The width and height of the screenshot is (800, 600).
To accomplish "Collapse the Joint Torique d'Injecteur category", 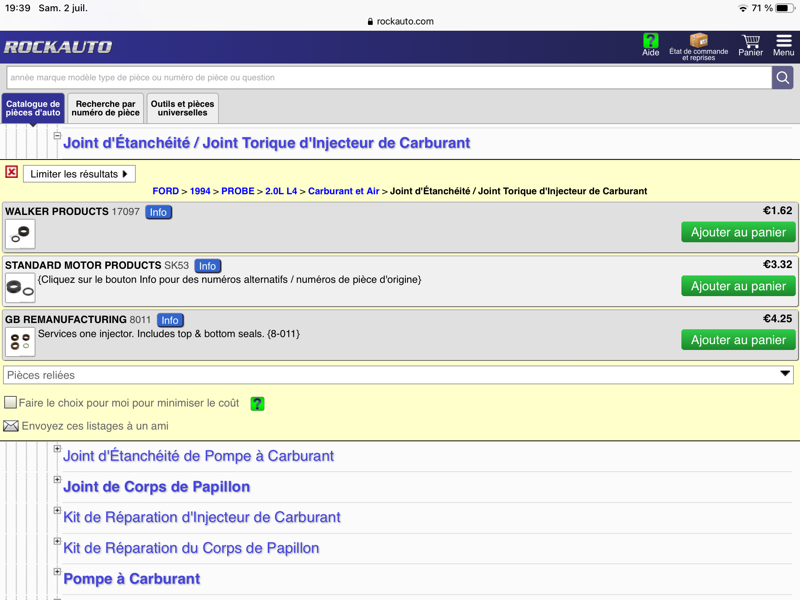I will (57, 136).
